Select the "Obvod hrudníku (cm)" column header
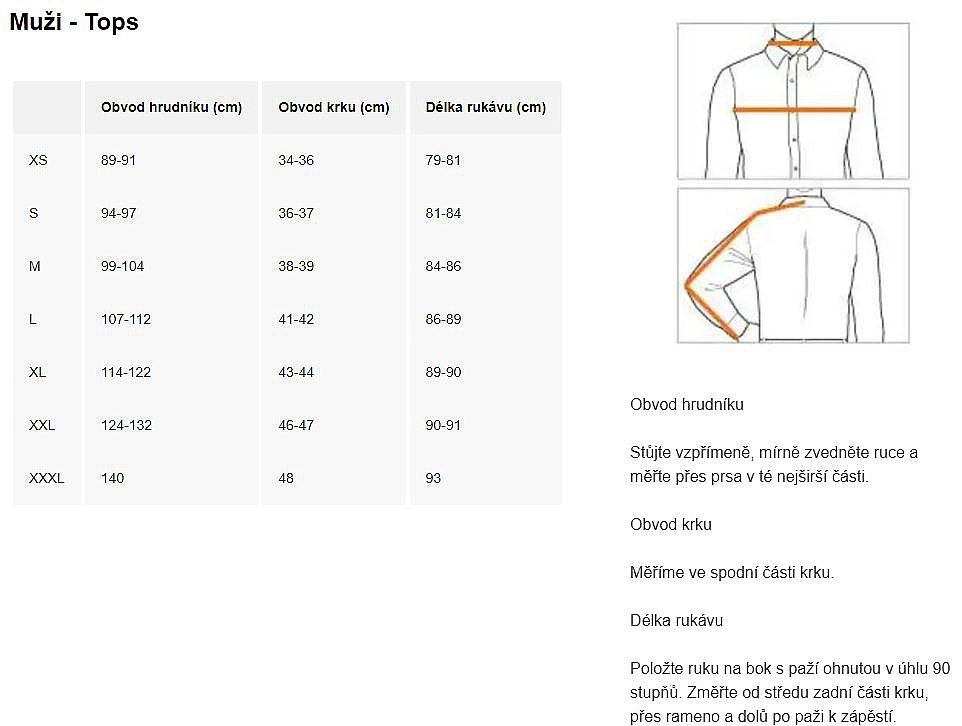 tap(171, 107)
